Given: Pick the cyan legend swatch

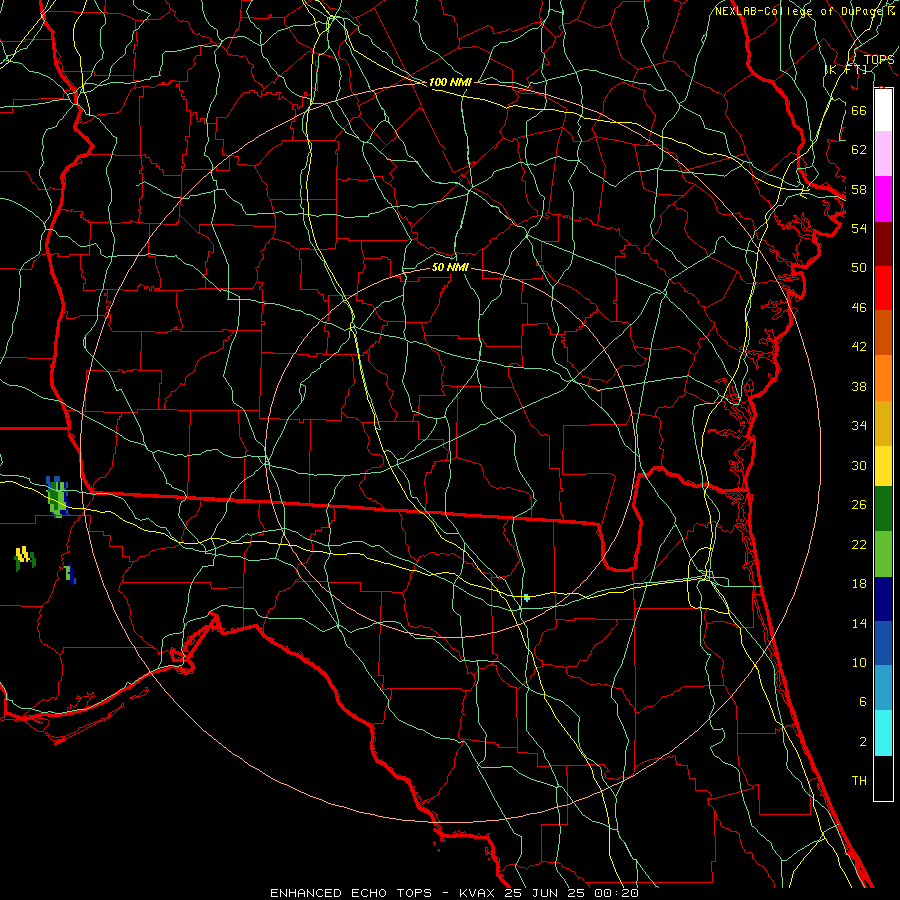Looking at the screenshot, I should (x=883, y=733).
